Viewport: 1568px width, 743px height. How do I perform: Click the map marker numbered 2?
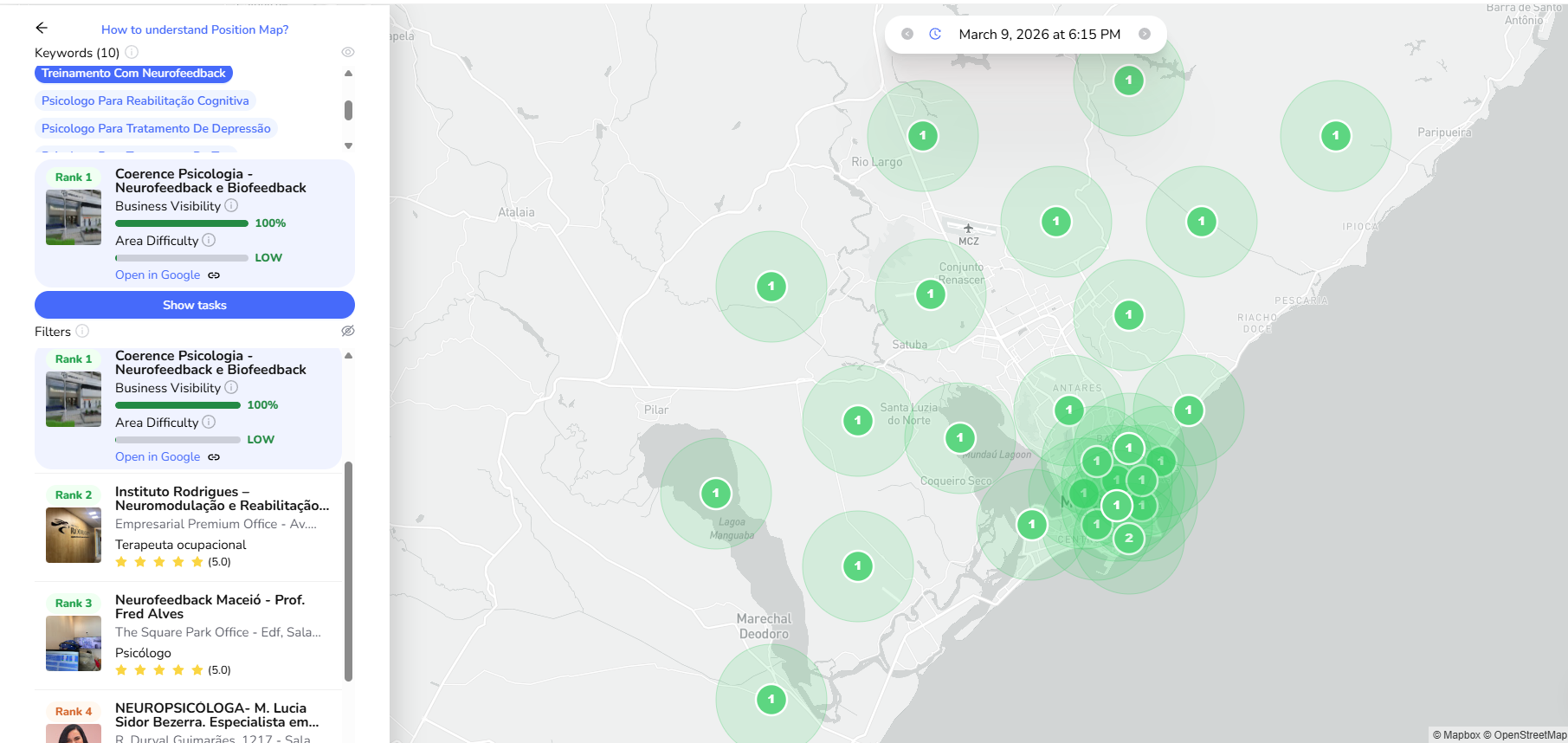(x=1129, y=539)
